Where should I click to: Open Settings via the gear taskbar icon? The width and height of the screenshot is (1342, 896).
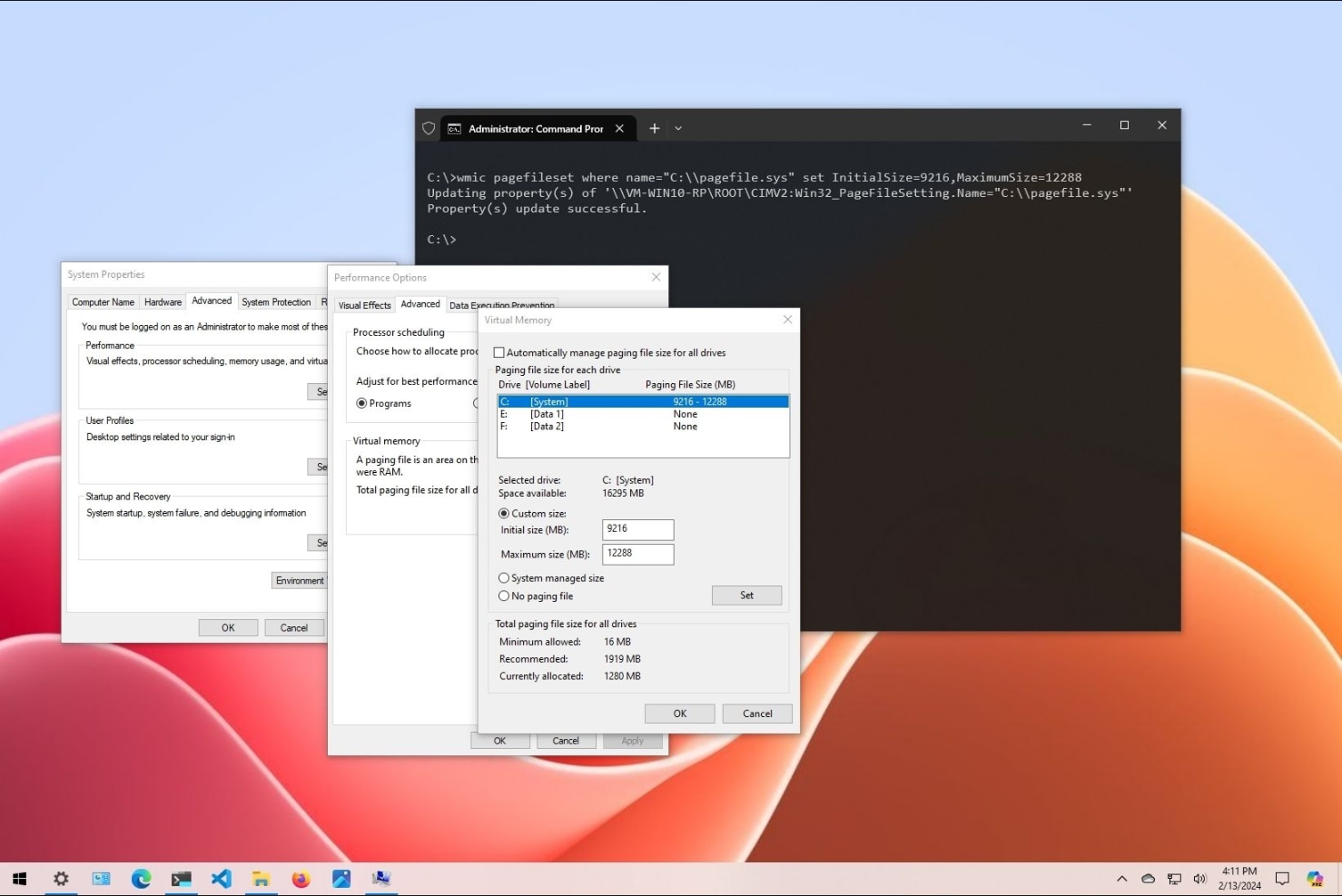tap(61, 878)
